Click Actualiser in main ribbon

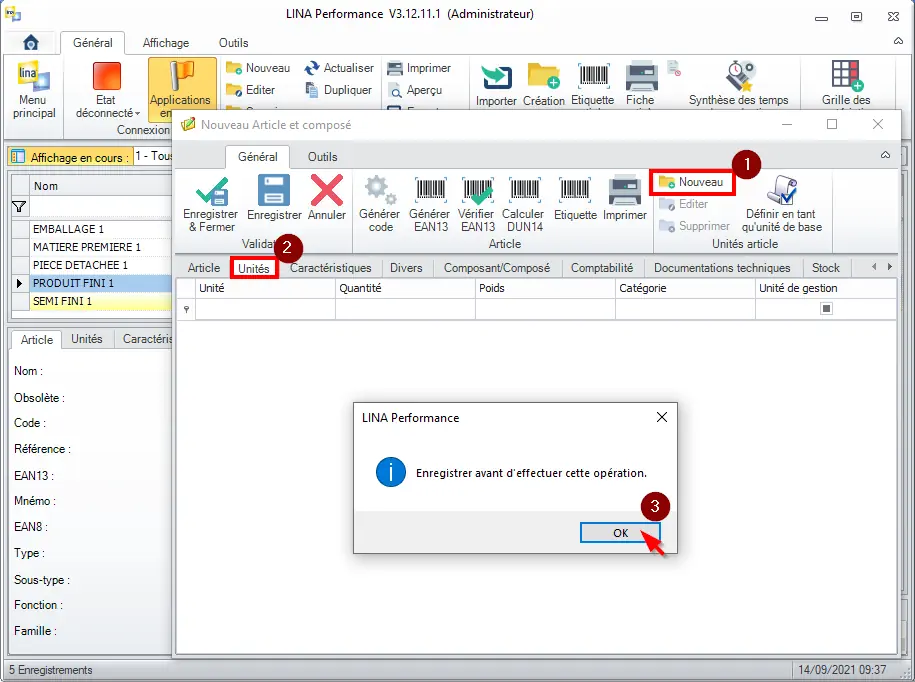[339, 68]
